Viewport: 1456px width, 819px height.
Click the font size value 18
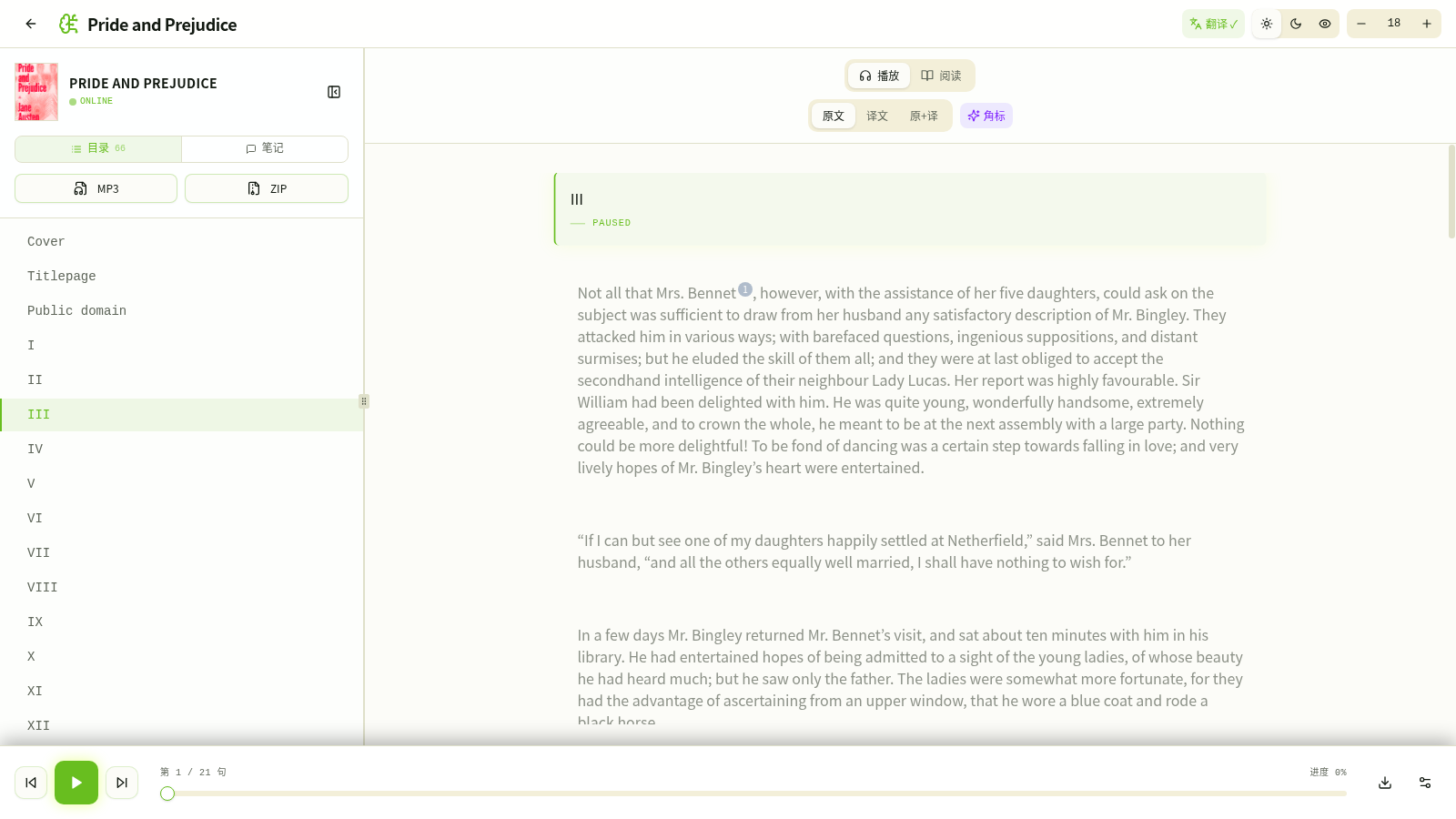pyautogui.click(x=1394, y=24)
